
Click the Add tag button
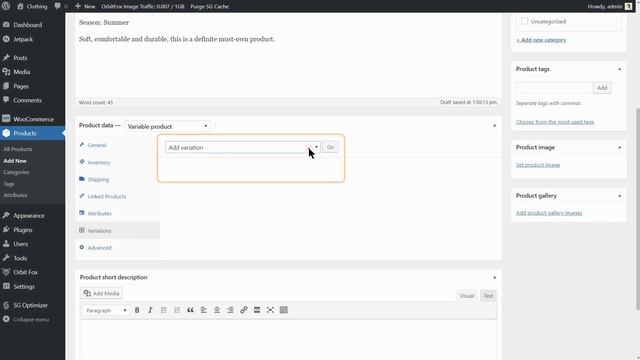(602, 88)
